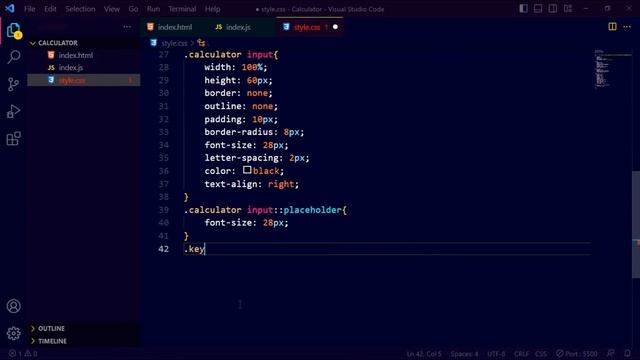Click the VS Code logo icon

tap(10, 9)
